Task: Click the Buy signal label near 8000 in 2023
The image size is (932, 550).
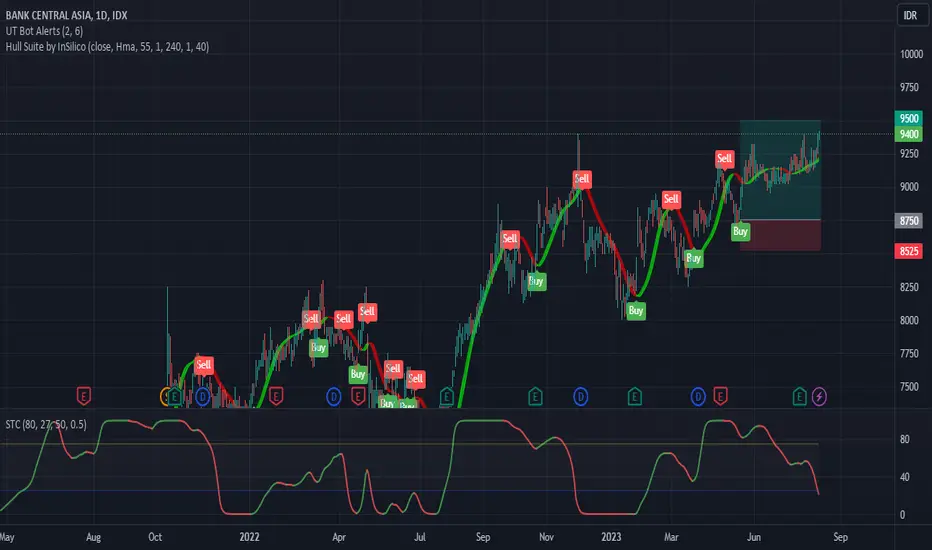Action: (x=636, y=310)
